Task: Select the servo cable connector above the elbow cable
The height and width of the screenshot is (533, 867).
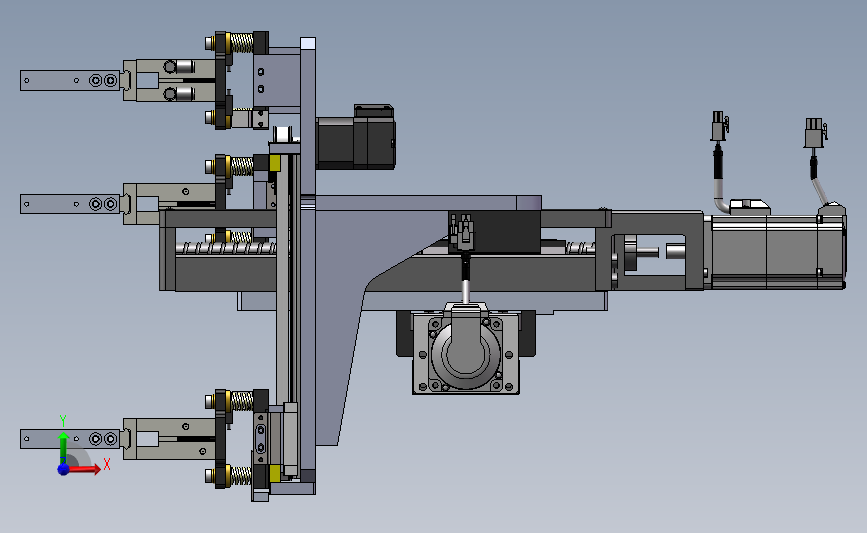Action: 719,127
